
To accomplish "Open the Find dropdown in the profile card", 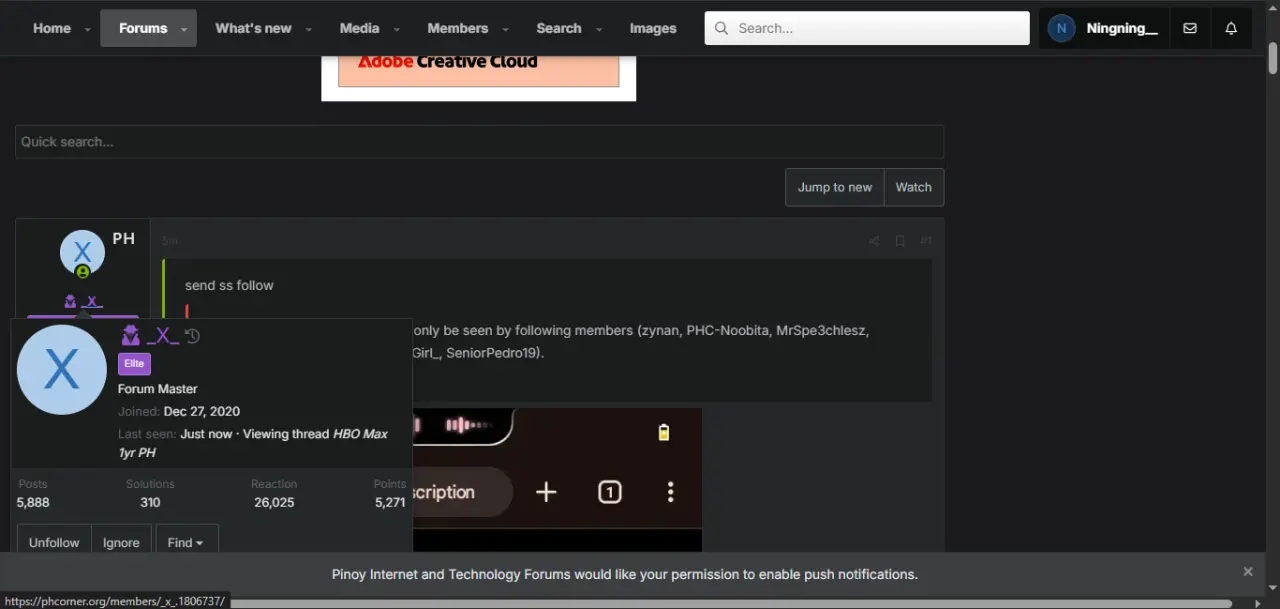I will pos(186,542).
